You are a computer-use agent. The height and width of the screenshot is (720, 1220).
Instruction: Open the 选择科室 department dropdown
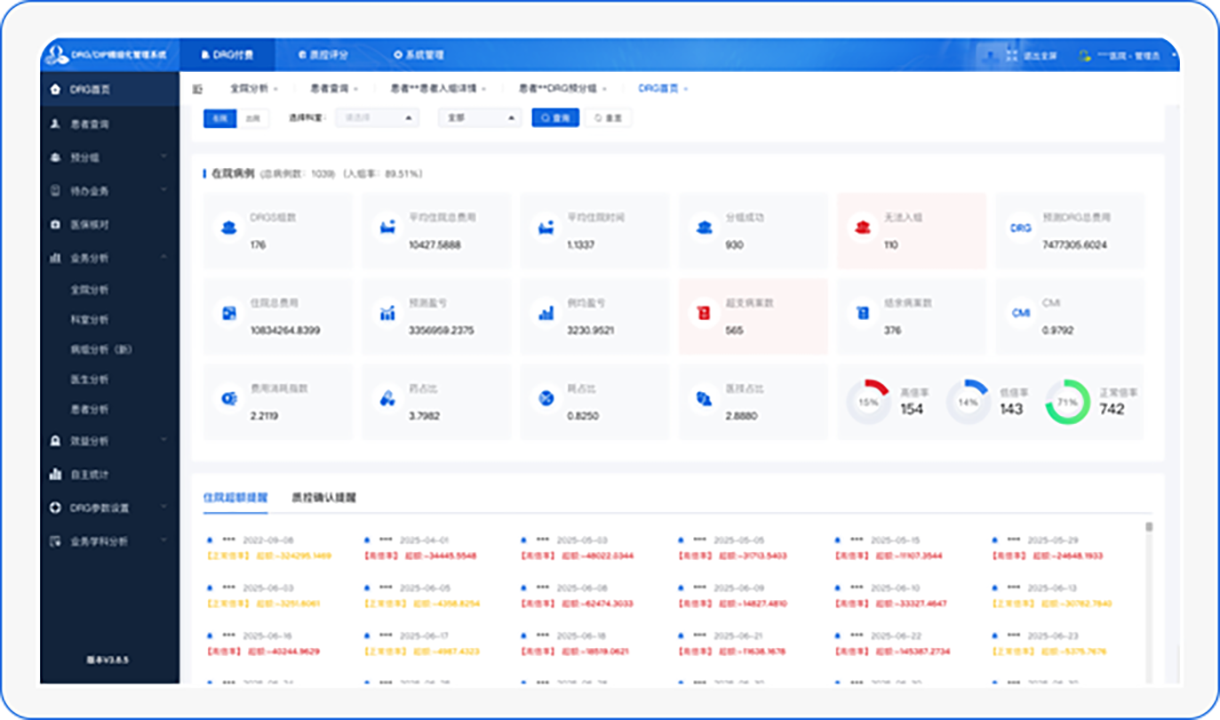(x=376, y=118)
